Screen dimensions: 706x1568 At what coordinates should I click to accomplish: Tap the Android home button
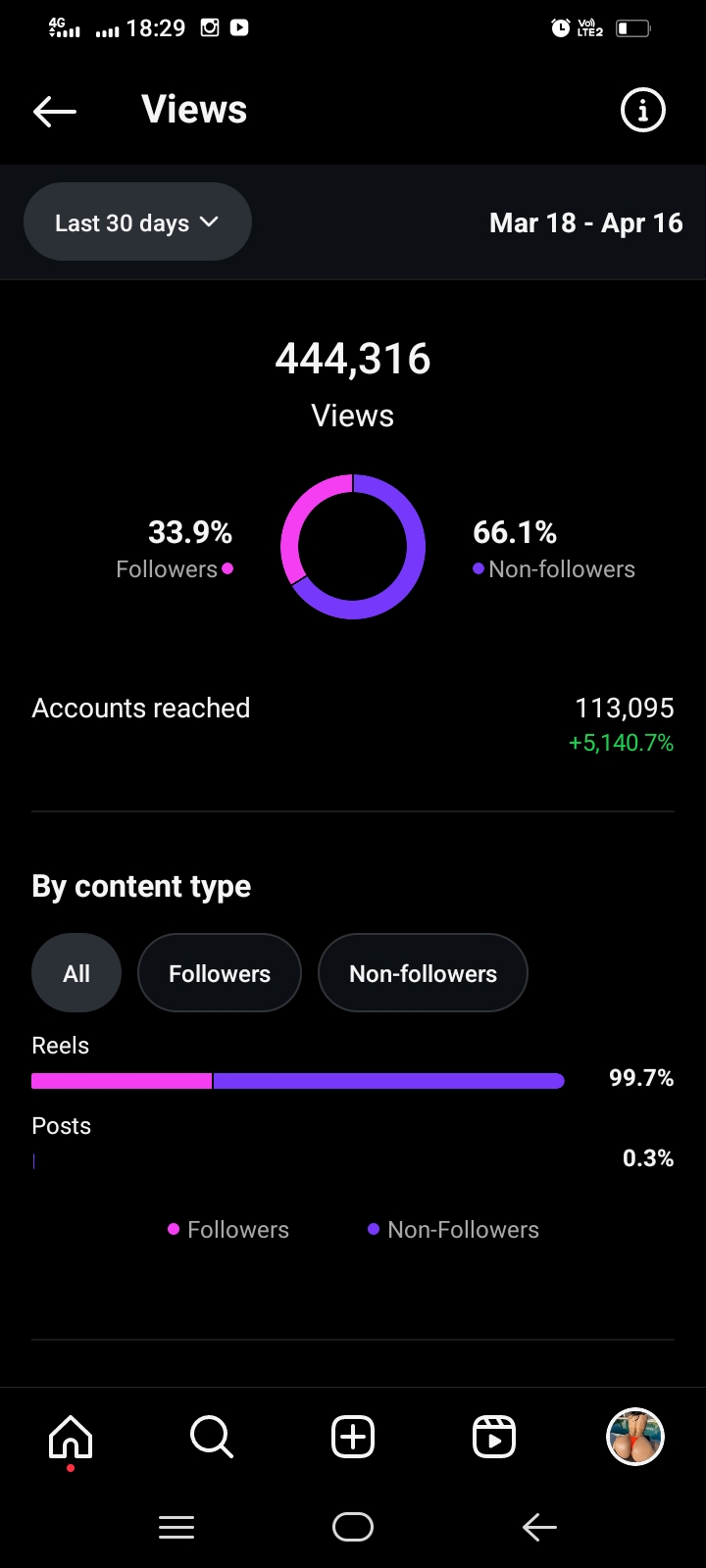pos(353,1527)
